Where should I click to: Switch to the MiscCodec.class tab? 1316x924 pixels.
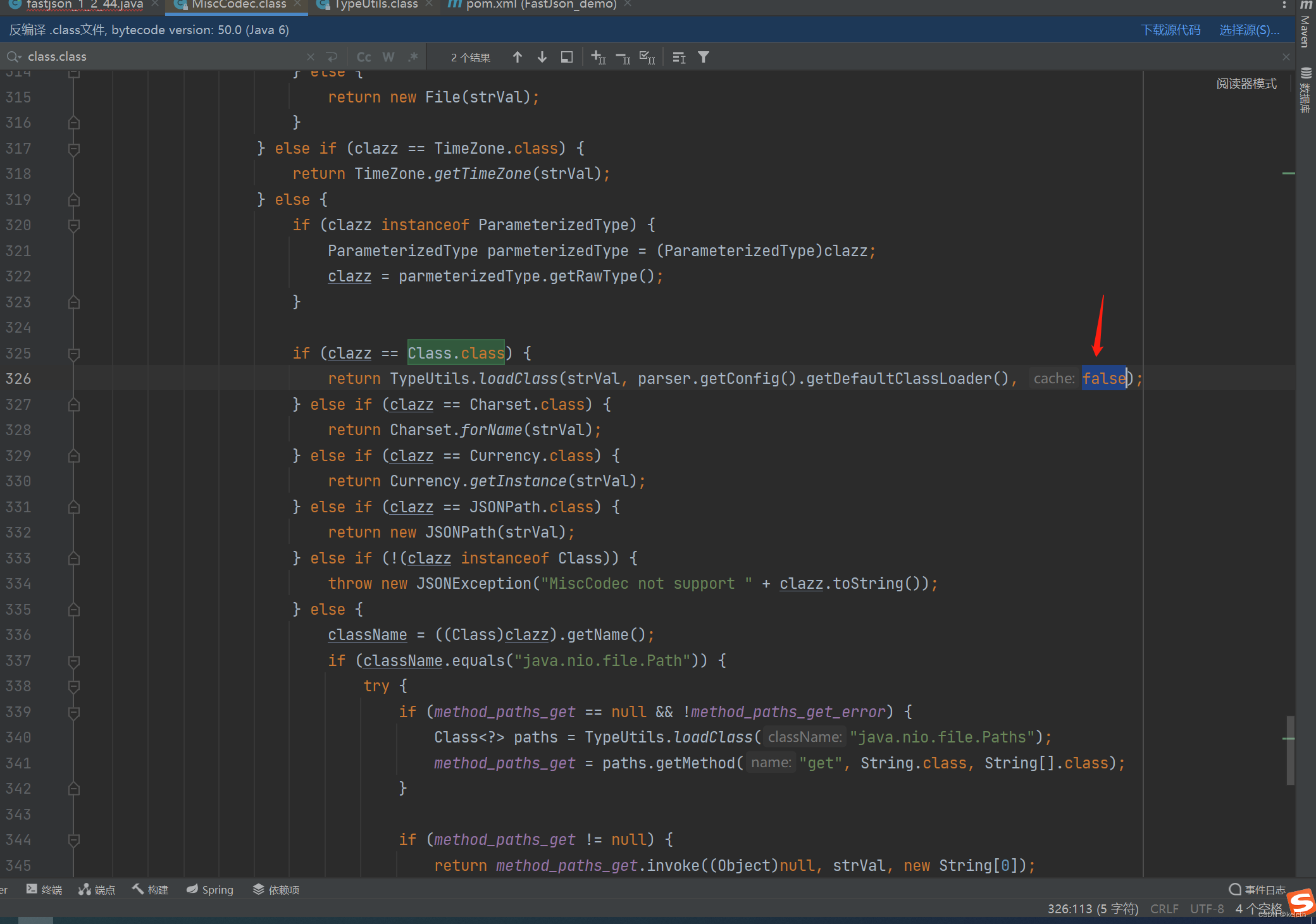[x=239, y=5]
